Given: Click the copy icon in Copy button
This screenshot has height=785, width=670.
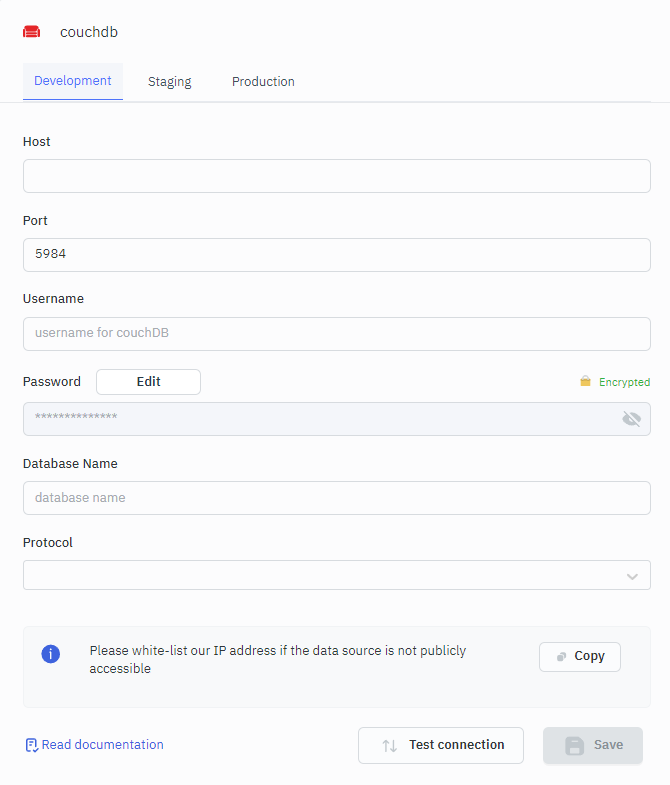Looking at the screenshot, I should (x=562, y=657).
